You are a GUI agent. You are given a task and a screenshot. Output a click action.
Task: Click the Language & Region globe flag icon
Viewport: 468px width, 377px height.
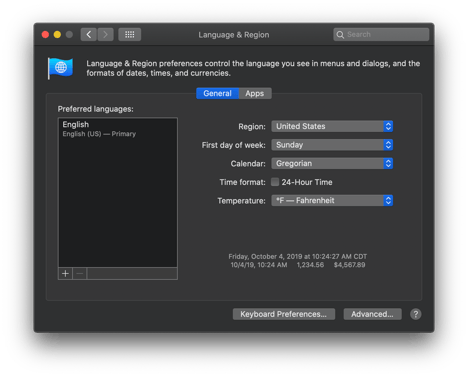[x=60, y=68]
